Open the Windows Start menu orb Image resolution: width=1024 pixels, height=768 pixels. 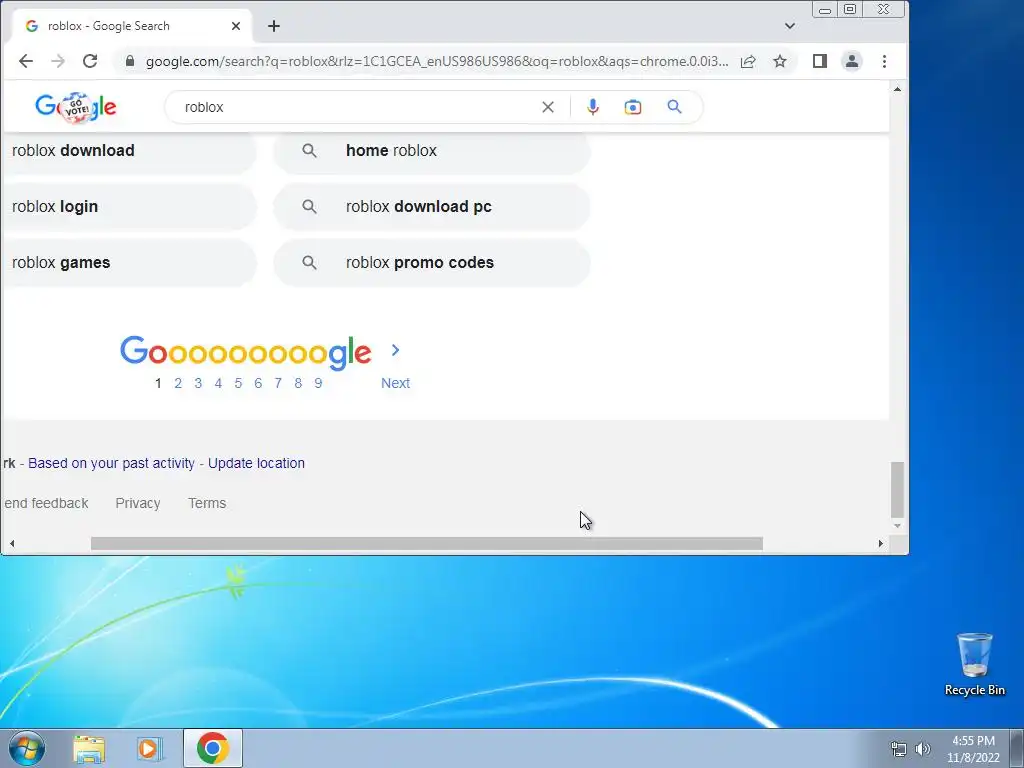(26, 748)
